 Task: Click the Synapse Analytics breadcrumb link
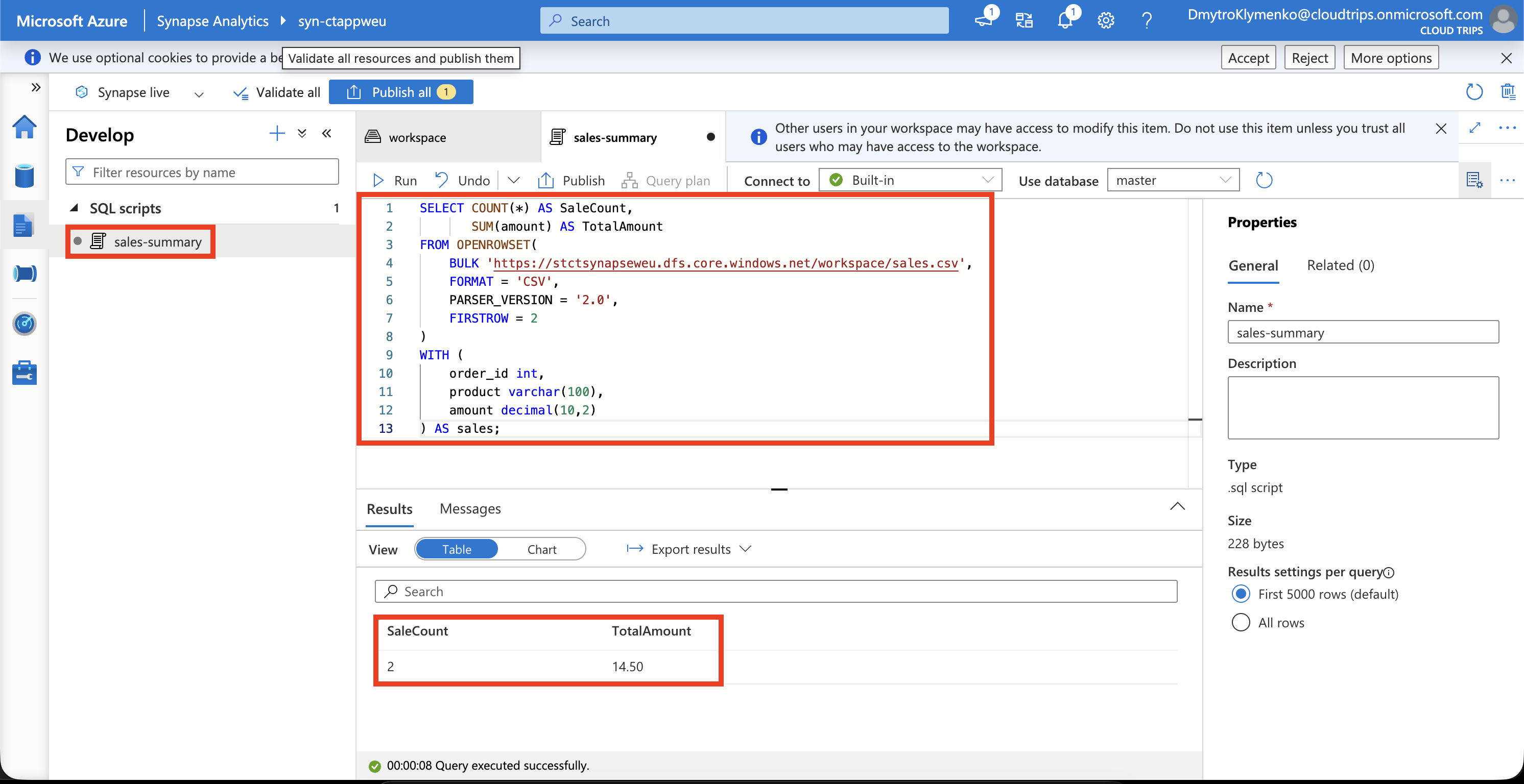212,21
